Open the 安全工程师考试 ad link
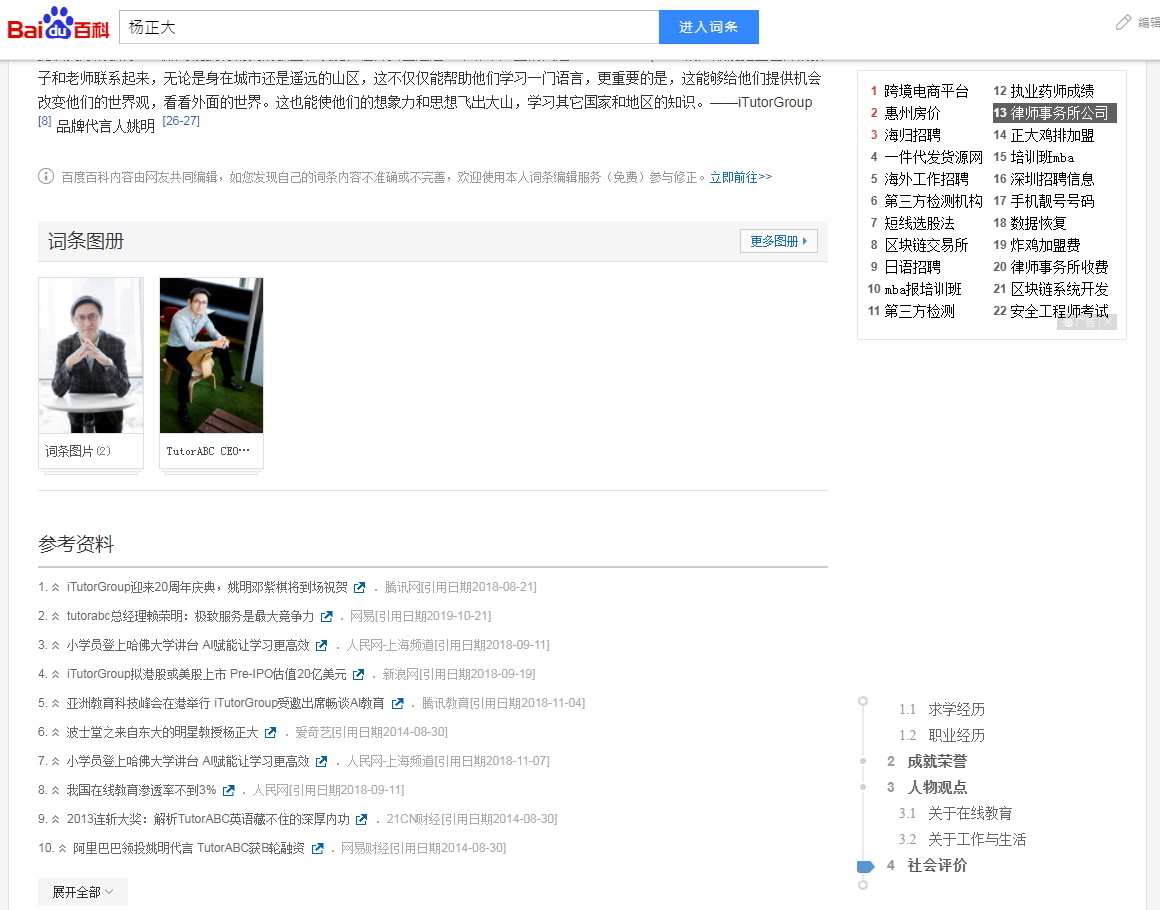 point(1059,311)
